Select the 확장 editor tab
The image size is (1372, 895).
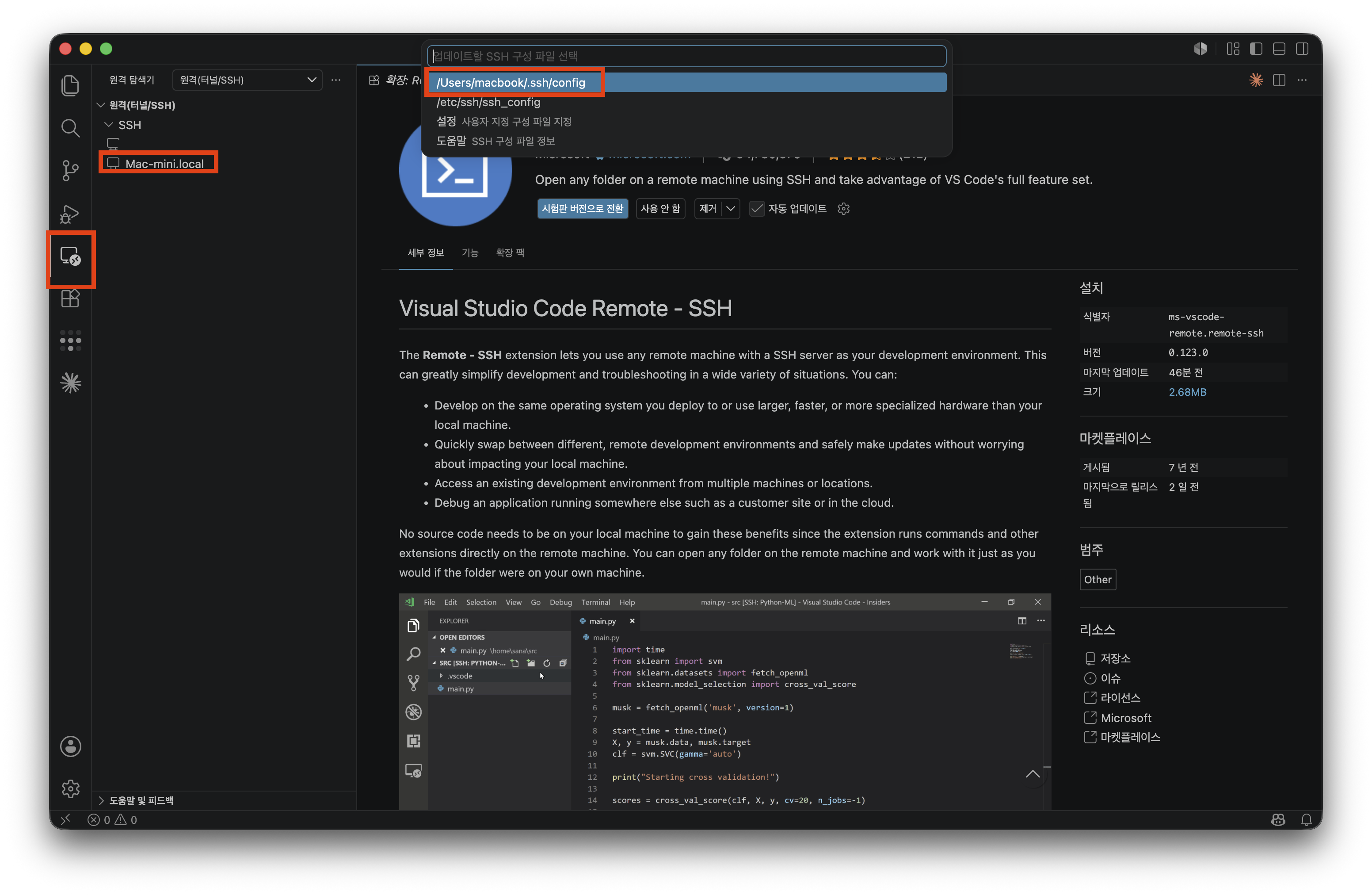click(396, 80)
